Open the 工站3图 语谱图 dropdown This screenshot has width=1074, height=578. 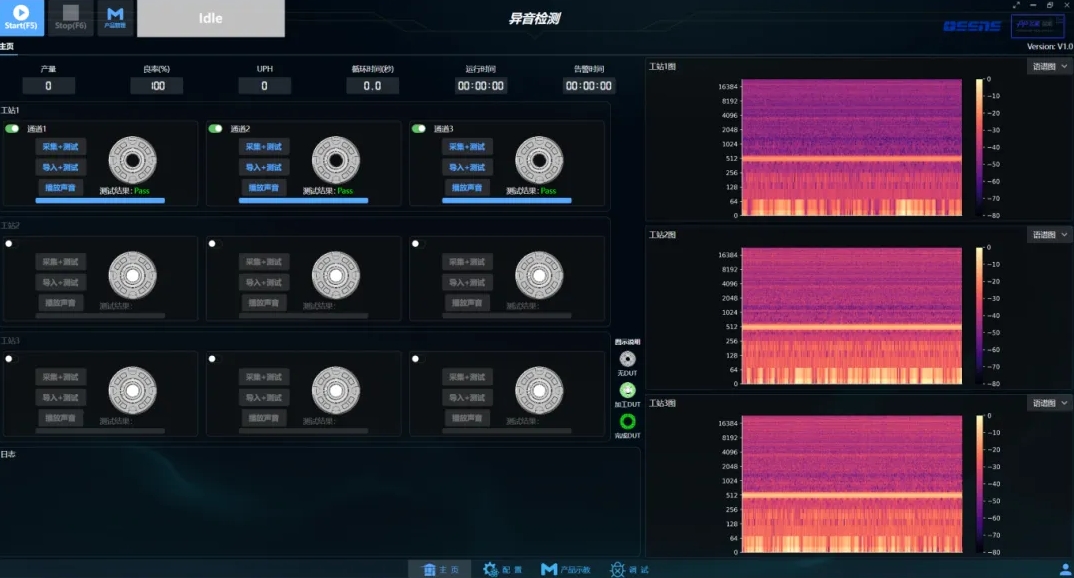(1049, 403)
